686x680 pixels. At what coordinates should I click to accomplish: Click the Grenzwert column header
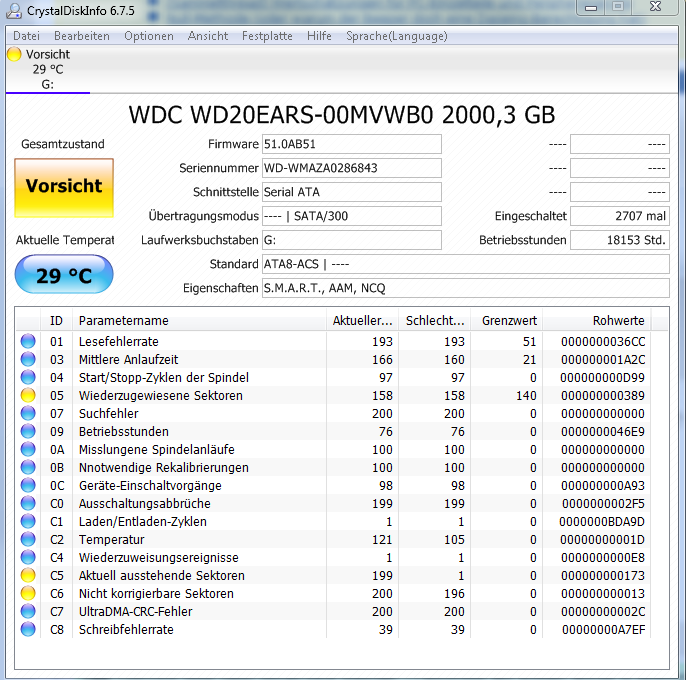[x=507, y=321]
